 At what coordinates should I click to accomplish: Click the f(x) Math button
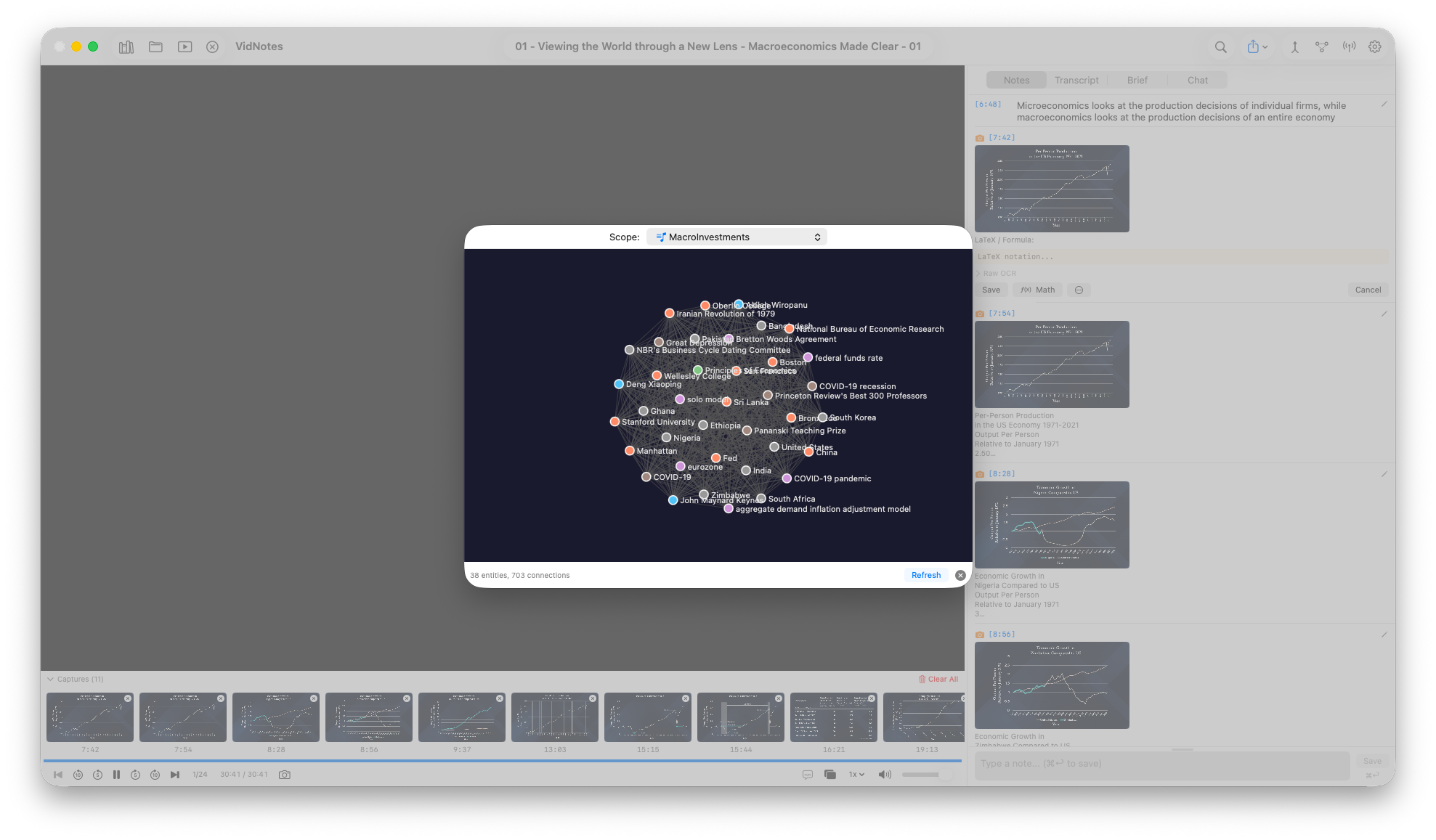click(1037, 290)
